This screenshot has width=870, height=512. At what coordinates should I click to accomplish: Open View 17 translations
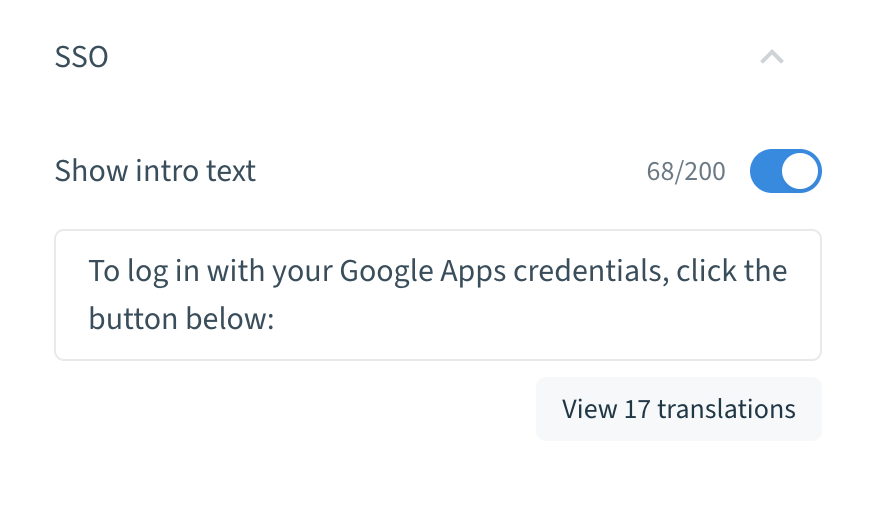point(678,409)
